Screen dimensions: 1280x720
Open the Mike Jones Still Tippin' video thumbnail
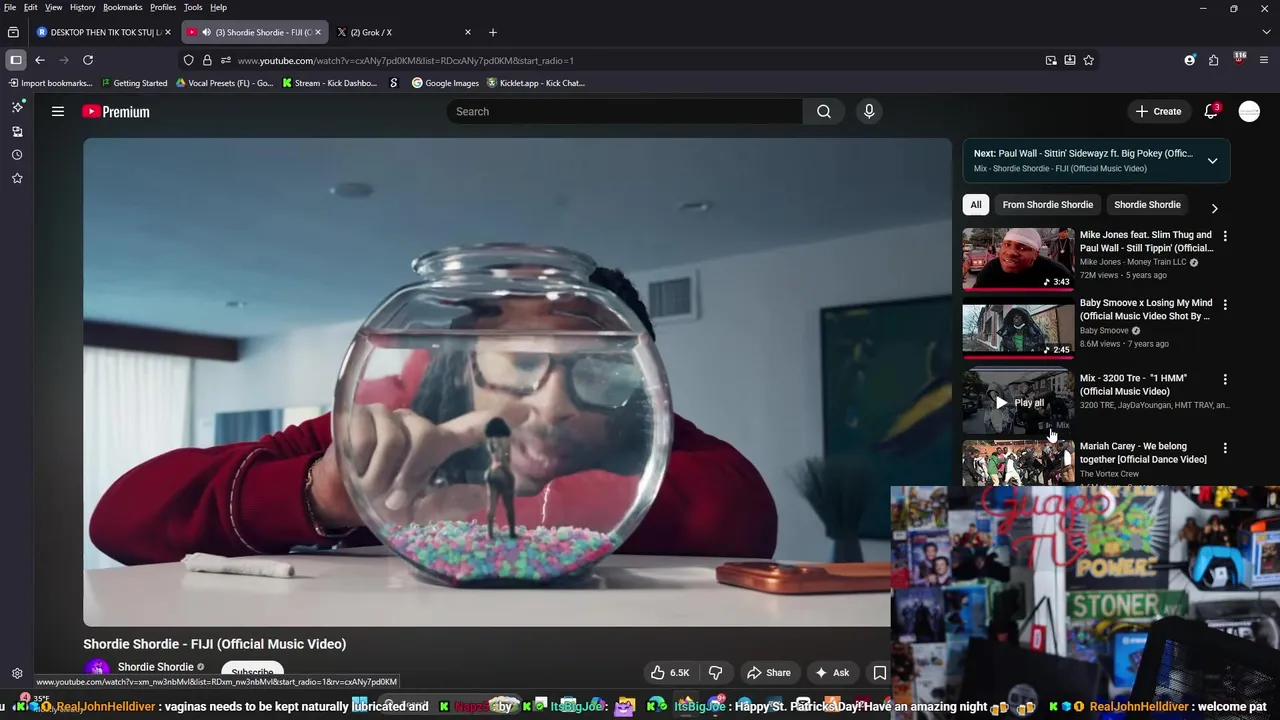[x=1018, y=259]
